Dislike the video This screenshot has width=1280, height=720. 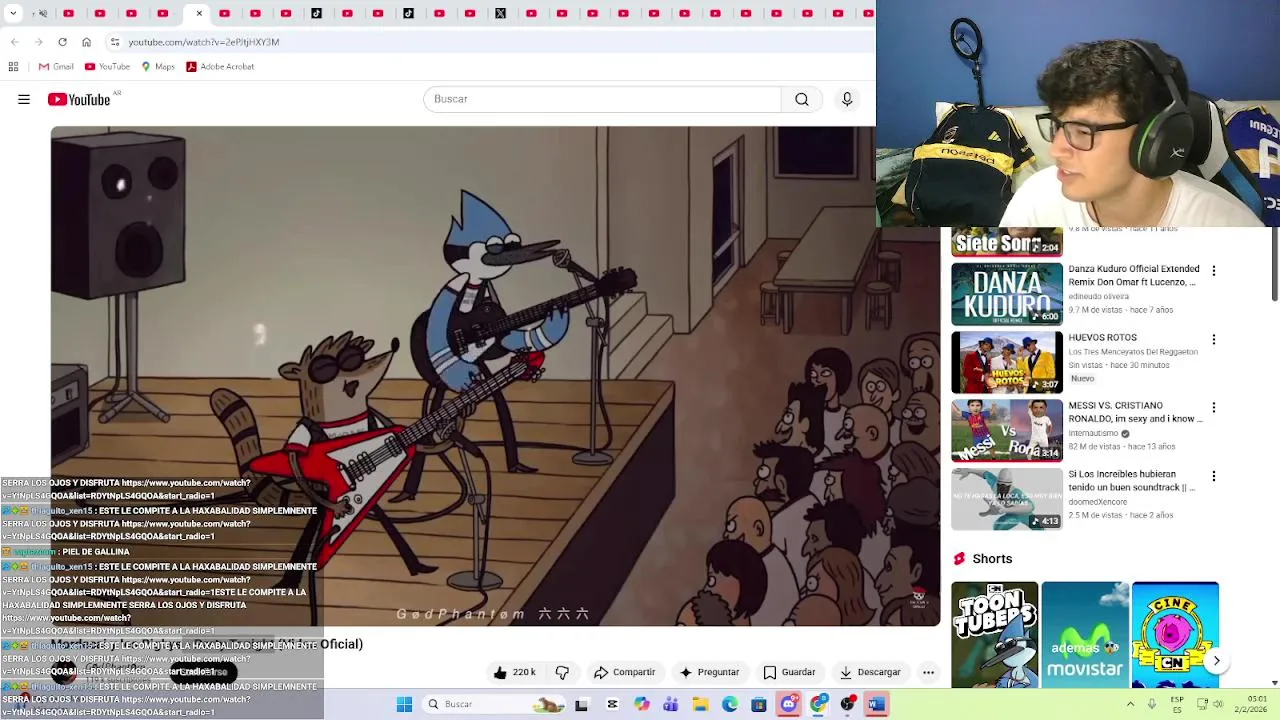tap(562, 672)
